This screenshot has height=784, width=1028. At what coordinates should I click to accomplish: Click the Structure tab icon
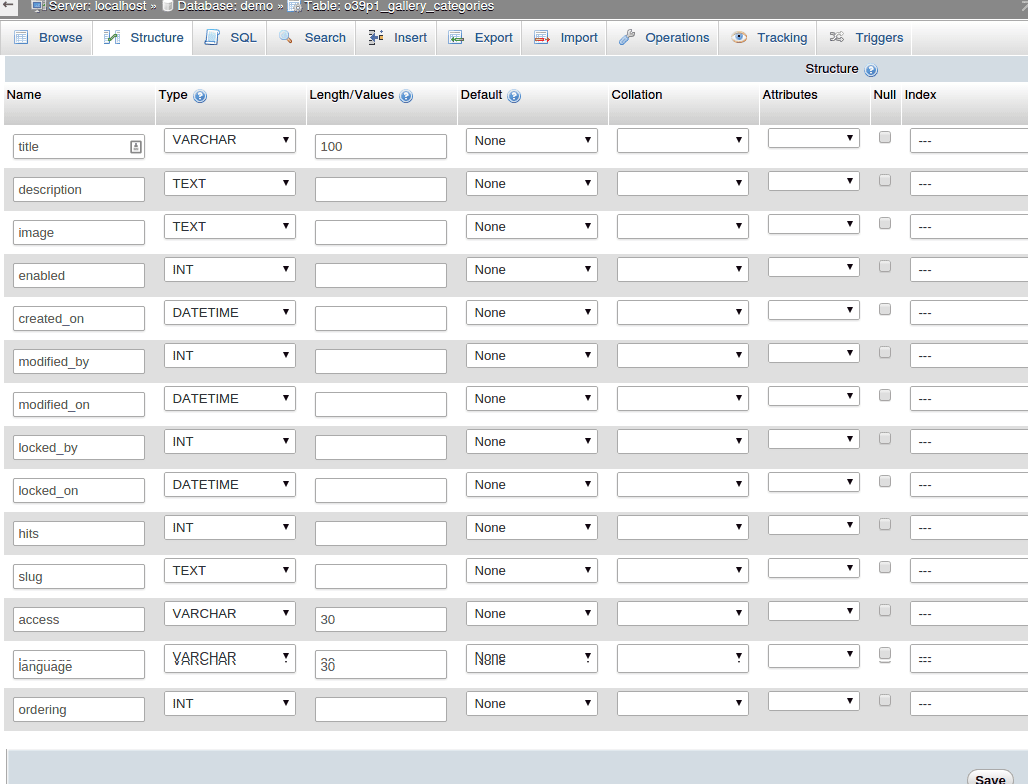coord(112,37)
